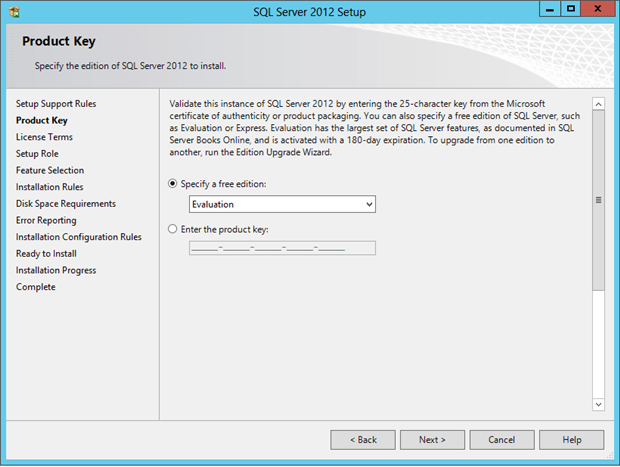This screenshot has height=467, width=620.
Task: Click the vertical scrollbar thumb grip
Action: (598, 200)
